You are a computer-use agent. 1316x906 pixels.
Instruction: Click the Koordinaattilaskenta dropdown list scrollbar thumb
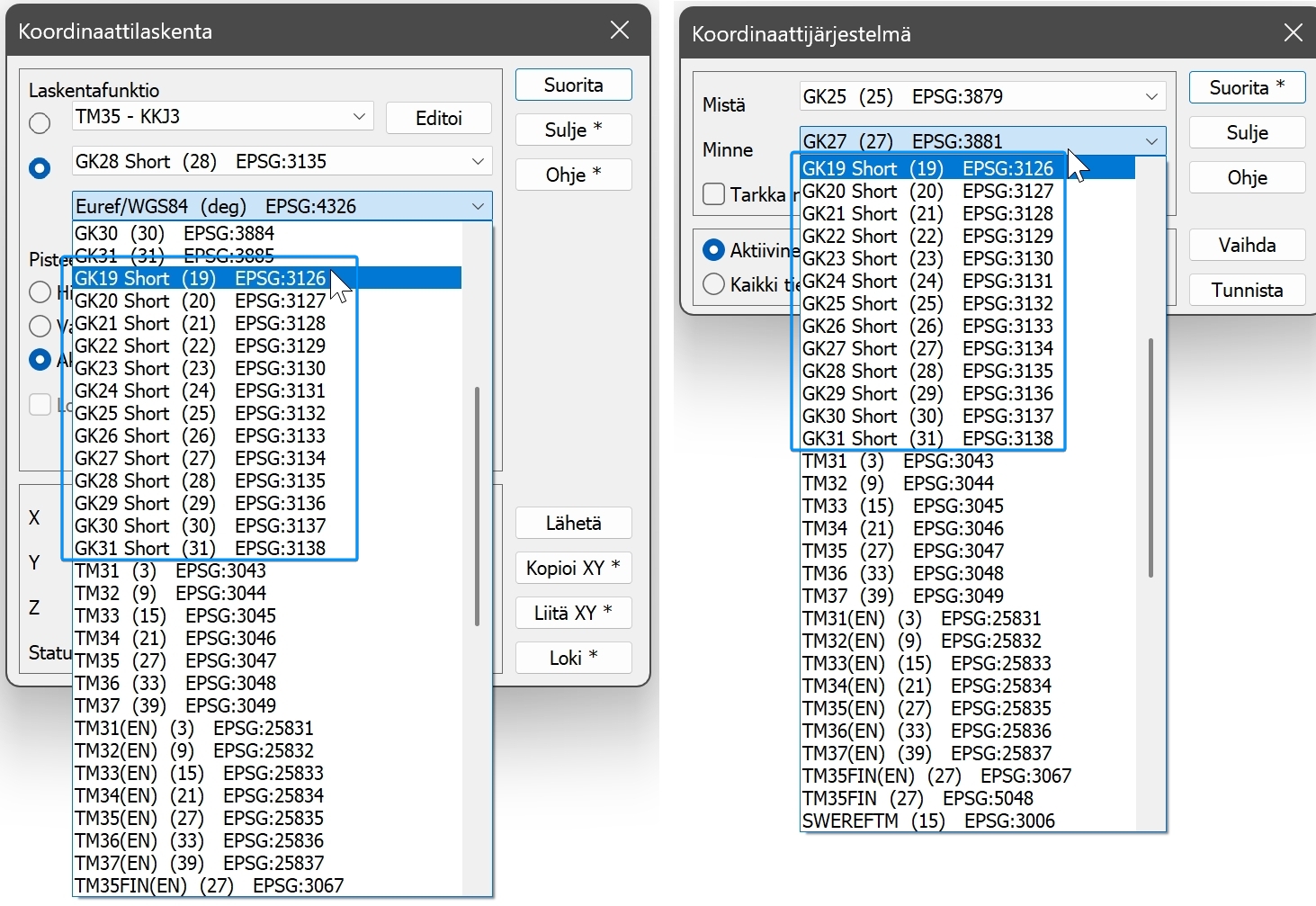click(477, 507)
